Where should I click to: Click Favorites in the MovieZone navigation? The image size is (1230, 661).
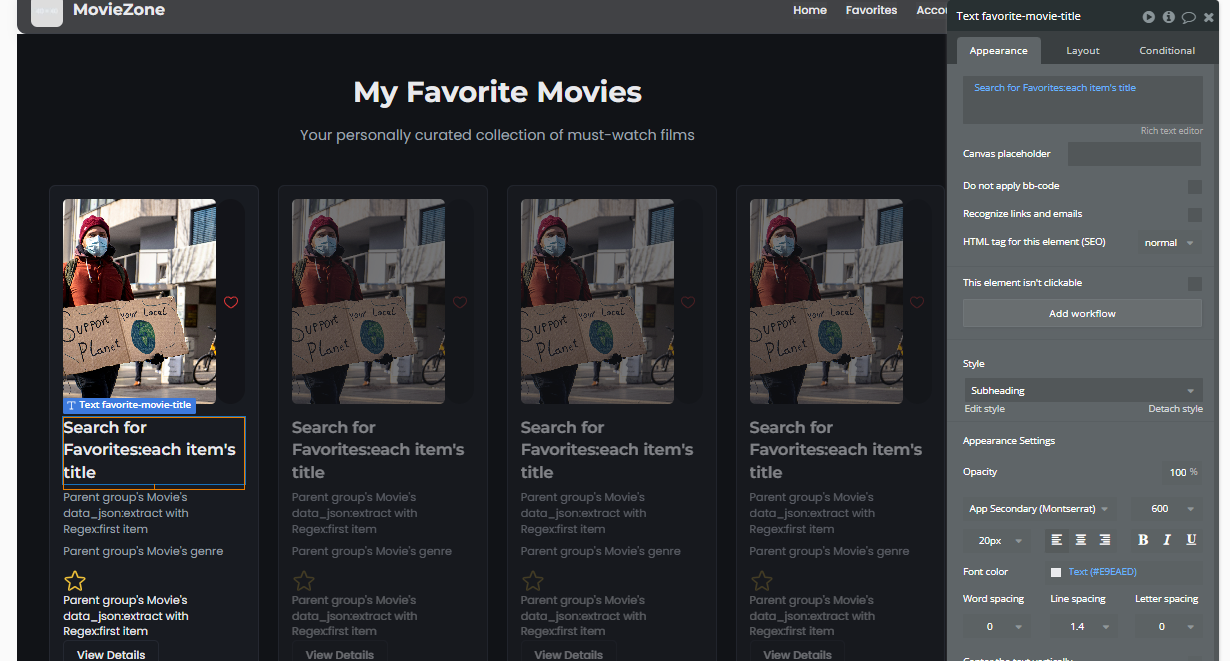click(871, 10)
